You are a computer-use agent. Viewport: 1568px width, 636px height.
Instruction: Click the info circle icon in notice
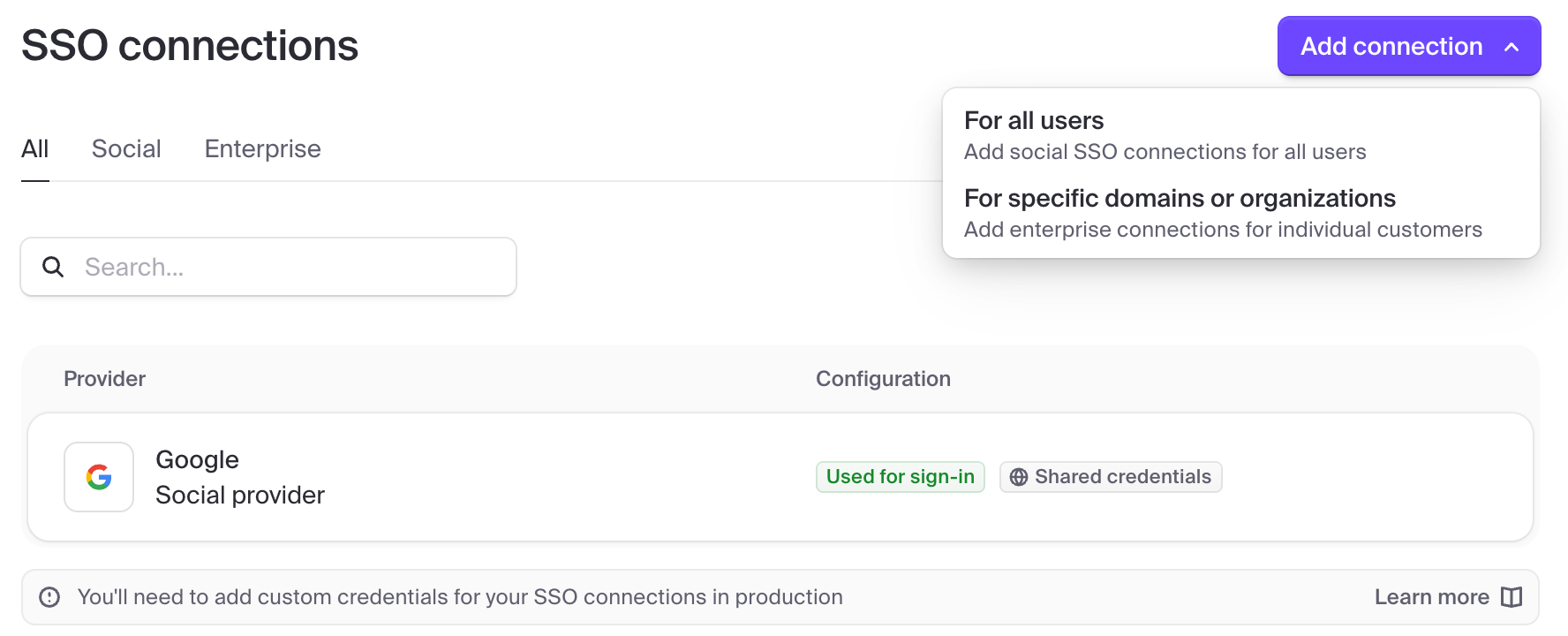tap(49, 597)
